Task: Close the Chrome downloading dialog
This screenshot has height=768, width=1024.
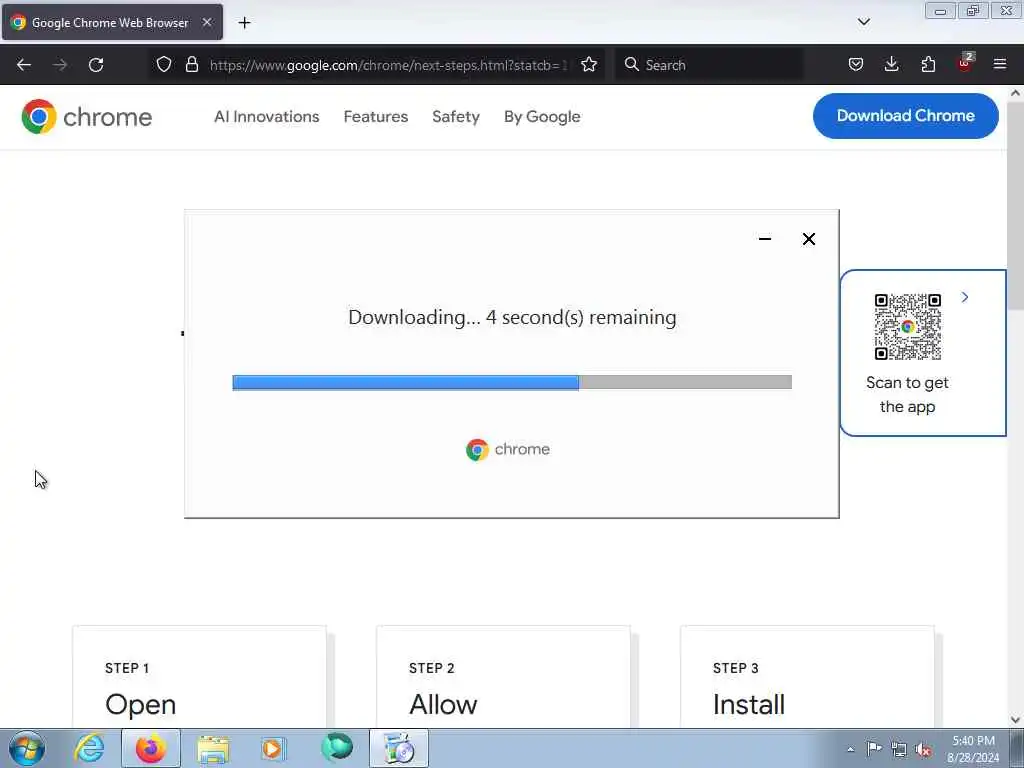Action: coord(808,239)
